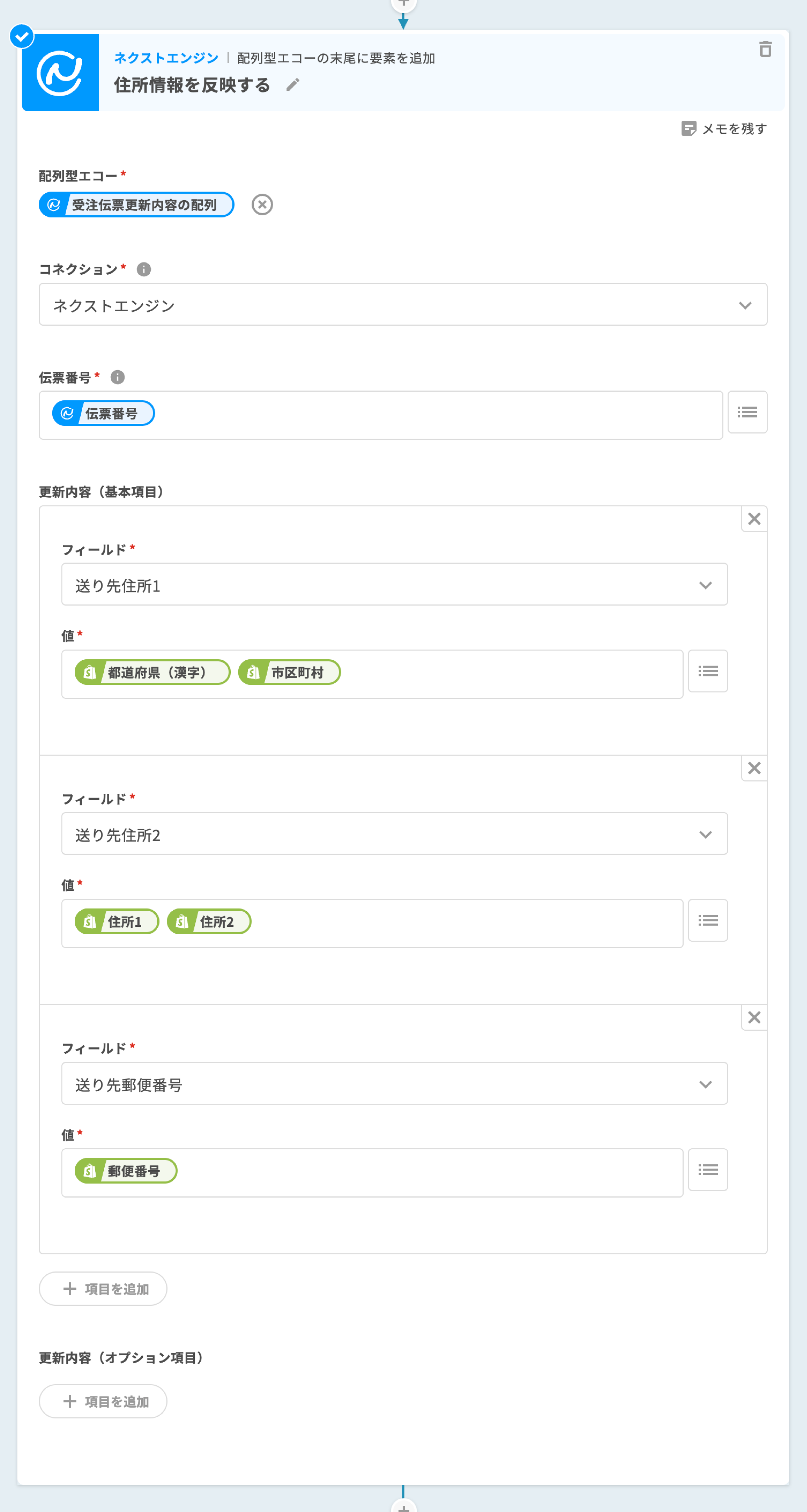Click the ネクストエンジン link in header
Image resolution: width=807 pixels, height=1512 pixels.
(x=166, y=58)
